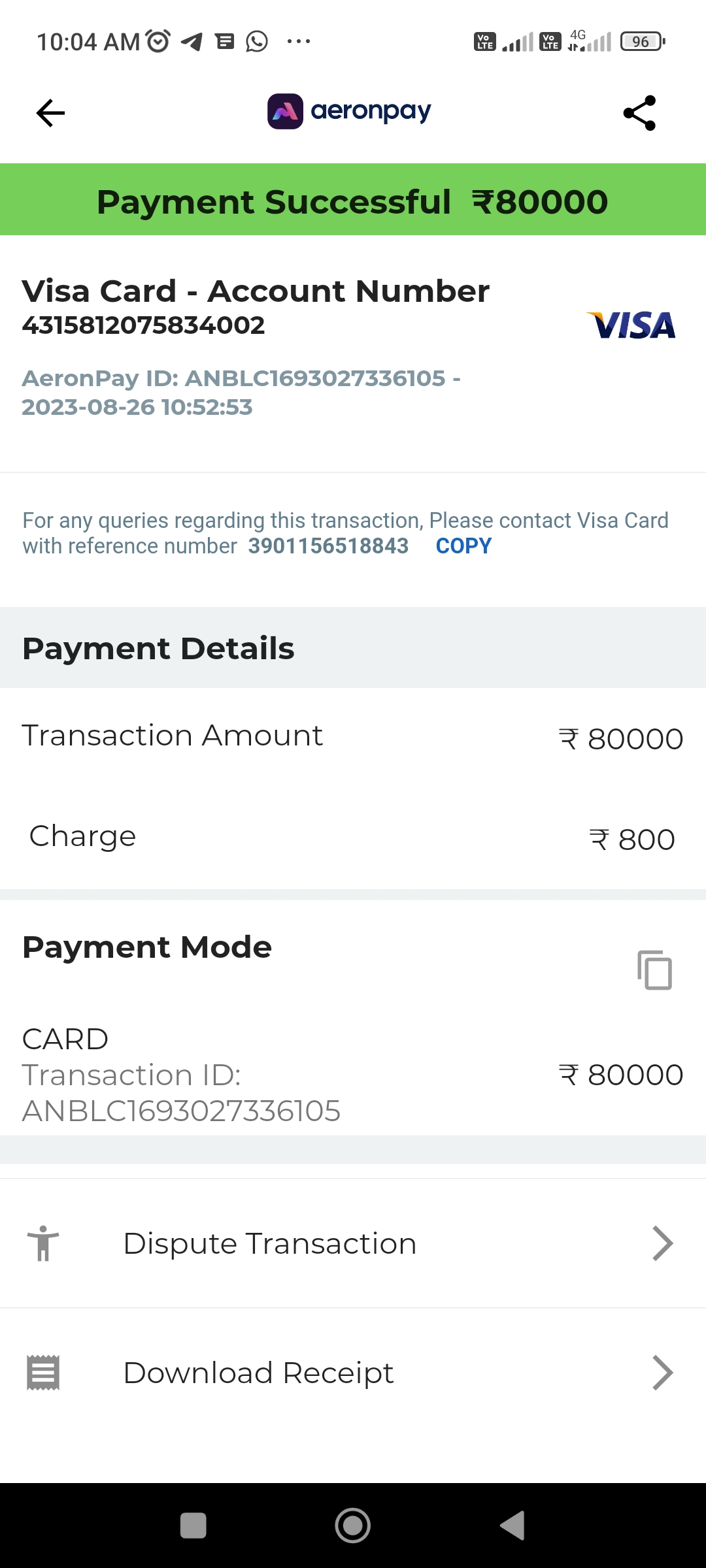Tap the Visa Card account number
706x1568 pixels.
click(143, 325)
